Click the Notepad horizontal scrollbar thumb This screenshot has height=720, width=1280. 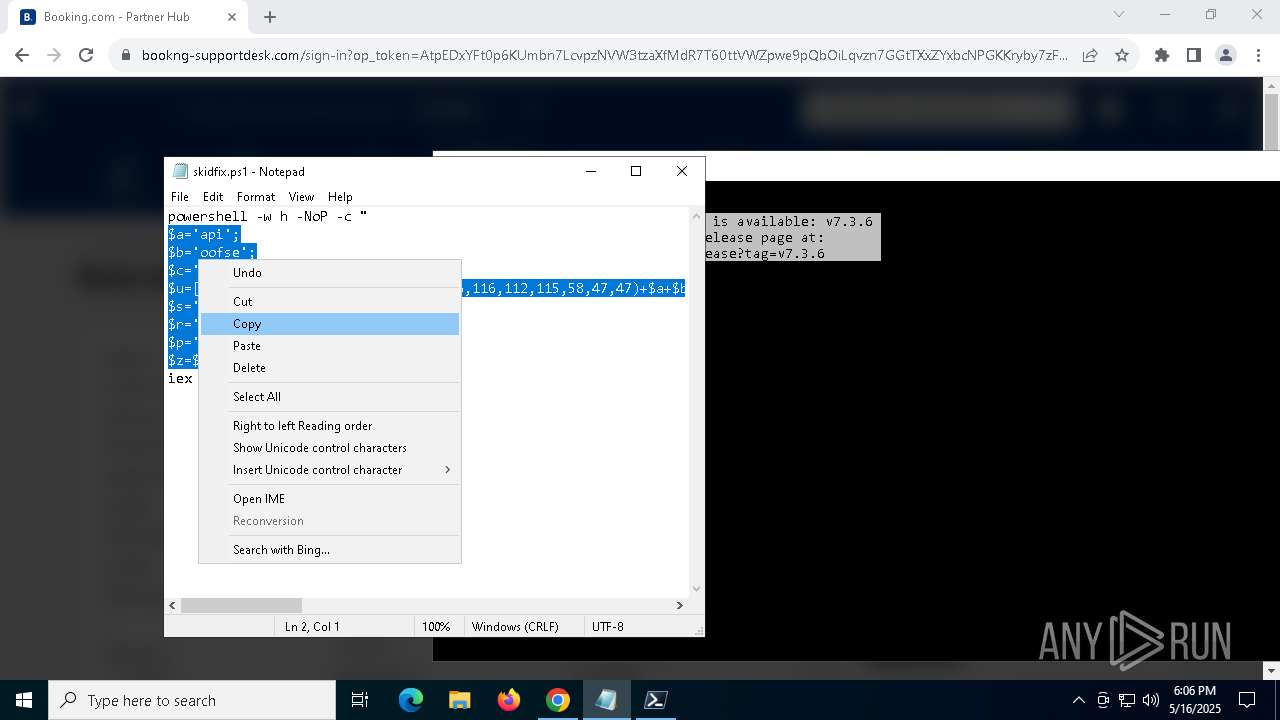click(241, 605)
